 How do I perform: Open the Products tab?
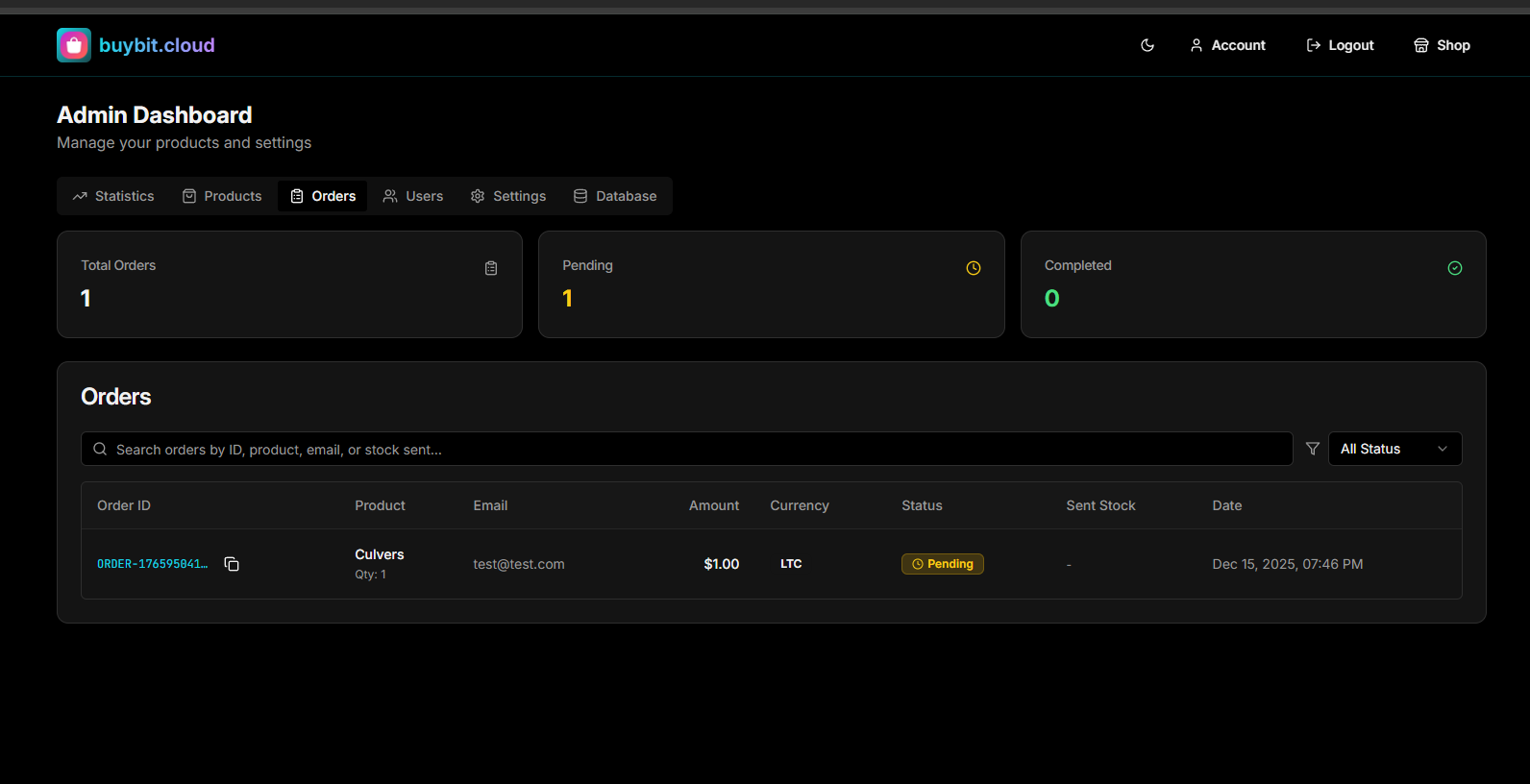222,196
